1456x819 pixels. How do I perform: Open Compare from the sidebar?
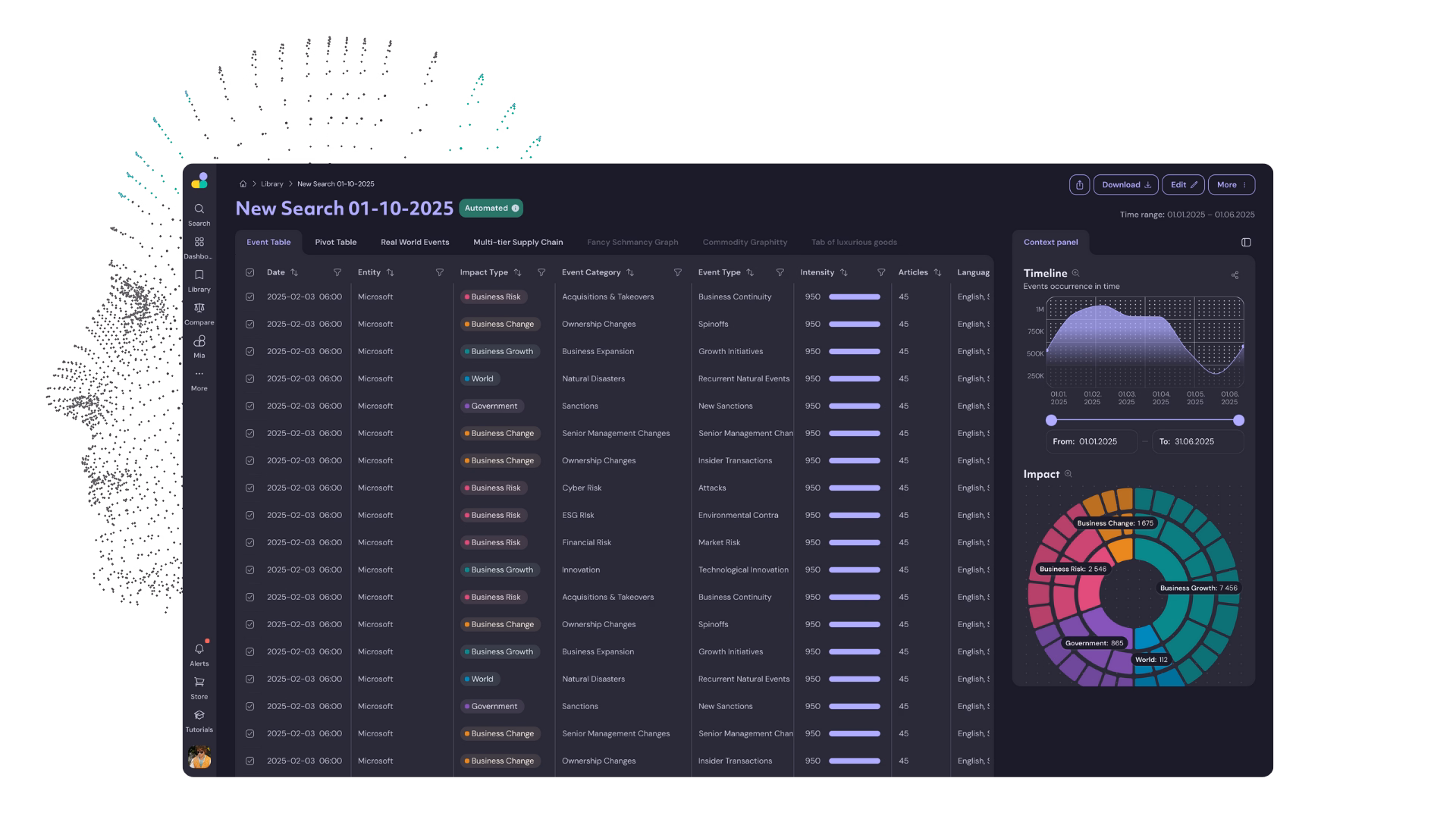(x=199, y=308)
